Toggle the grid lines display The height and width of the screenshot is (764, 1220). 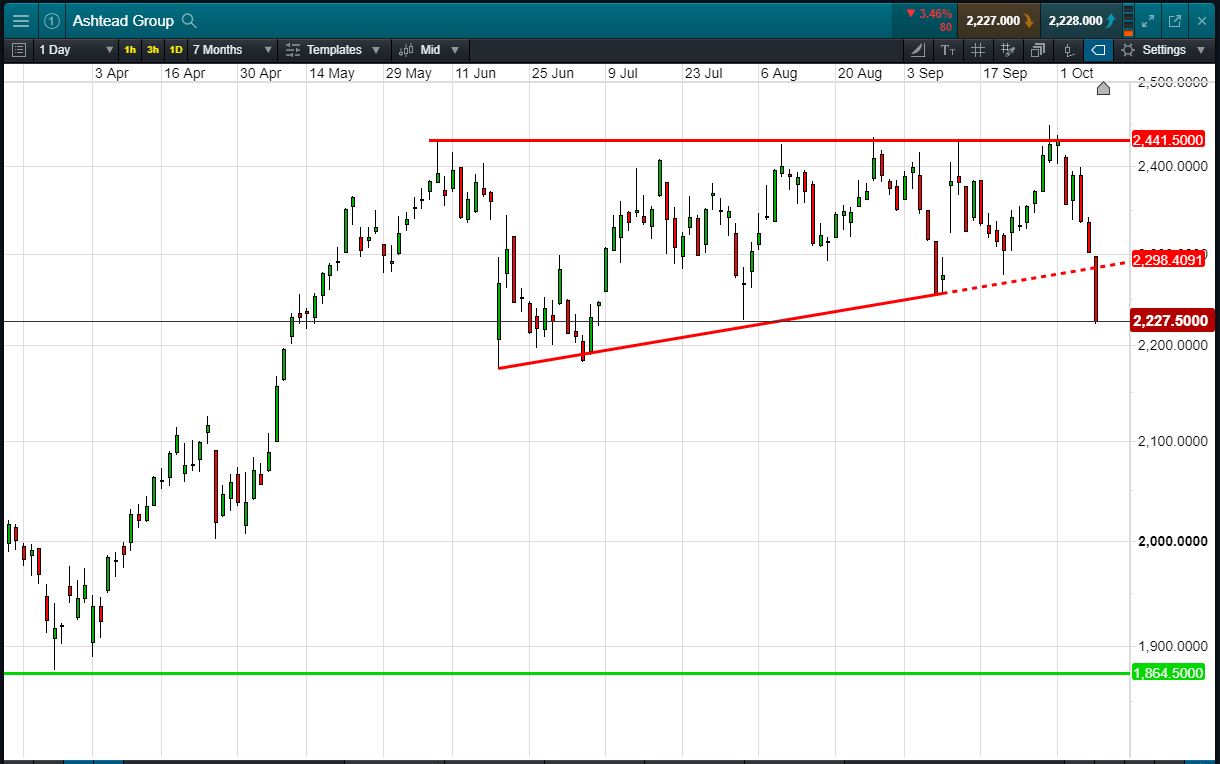pos(978,50)
